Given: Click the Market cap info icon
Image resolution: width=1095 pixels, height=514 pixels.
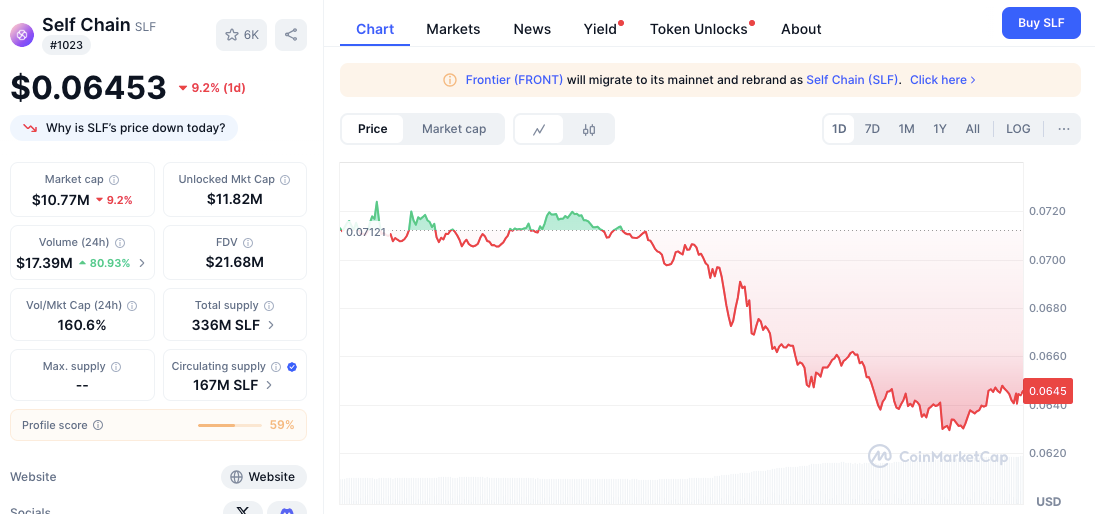Looking at the screenshot, I should pyautogui.click(x=114, y=179).
